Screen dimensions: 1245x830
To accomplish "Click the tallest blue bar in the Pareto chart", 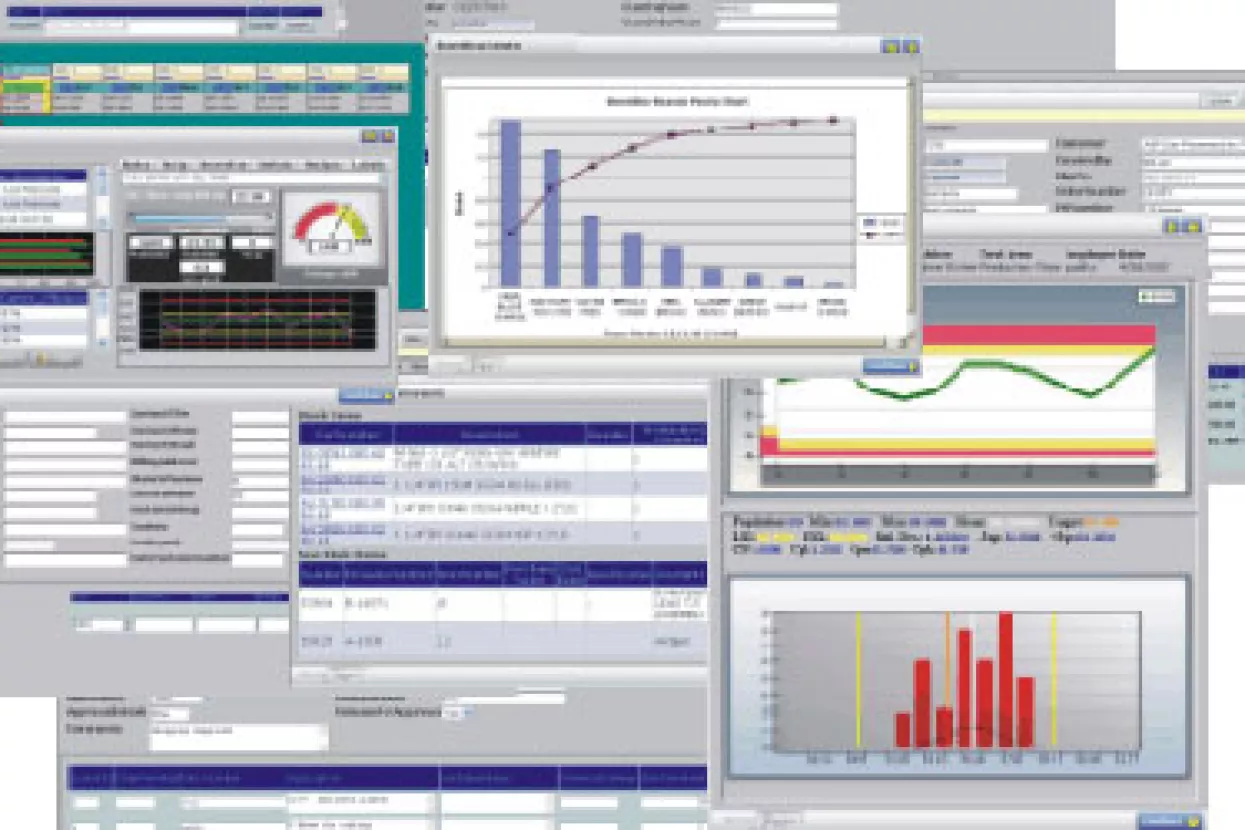I will (x=511, y=204).
